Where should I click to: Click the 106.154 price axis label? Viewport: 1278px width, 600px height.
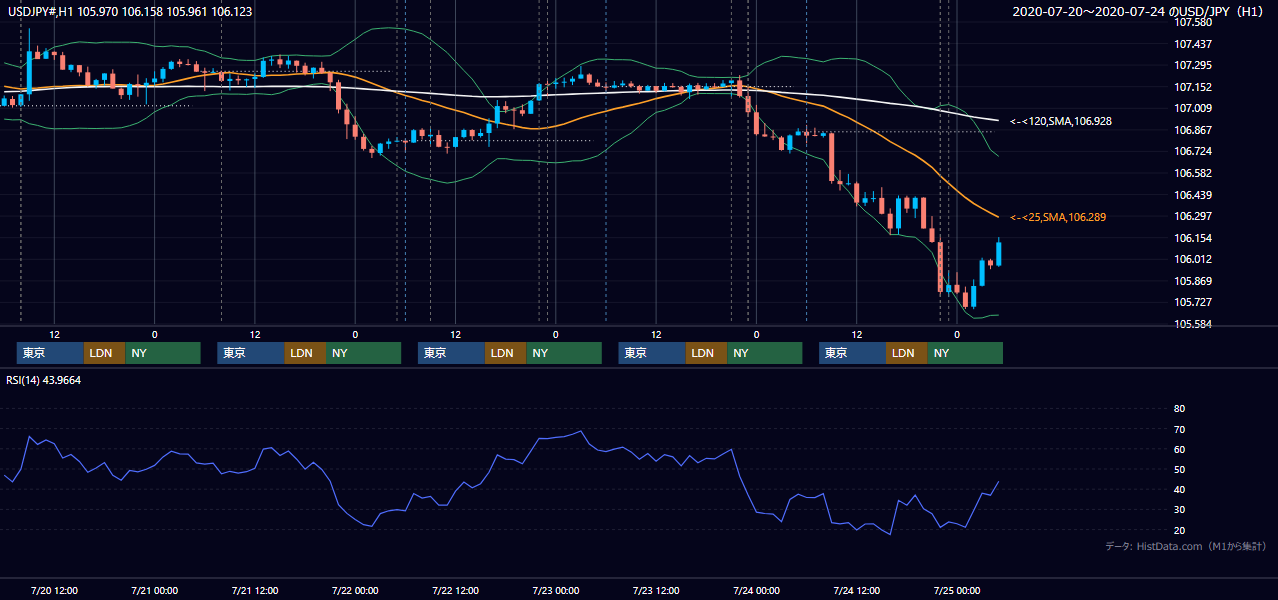pos(1192,238)
